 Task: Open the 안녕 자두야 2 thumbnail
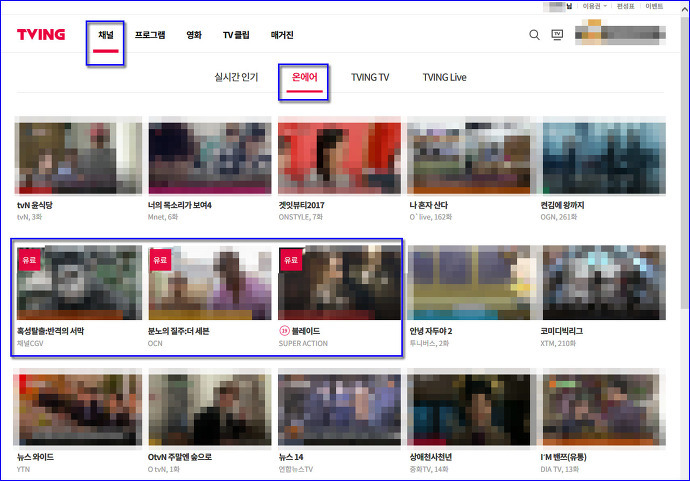point(469,283)
